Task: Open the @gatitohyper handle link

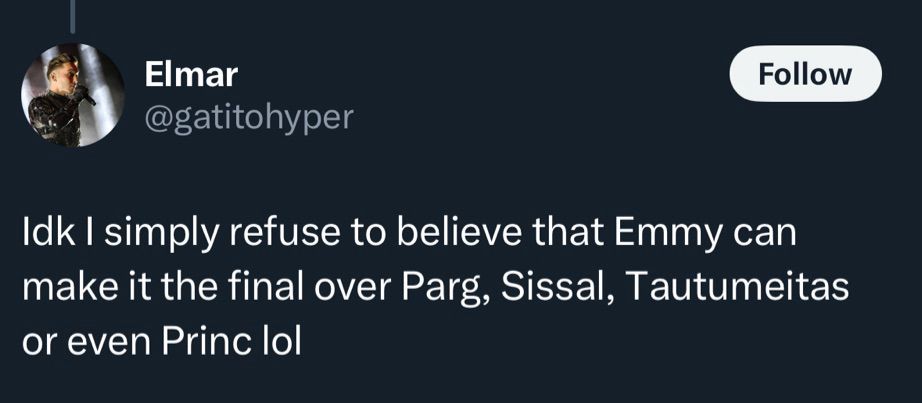Action: (x=249, y=118)
